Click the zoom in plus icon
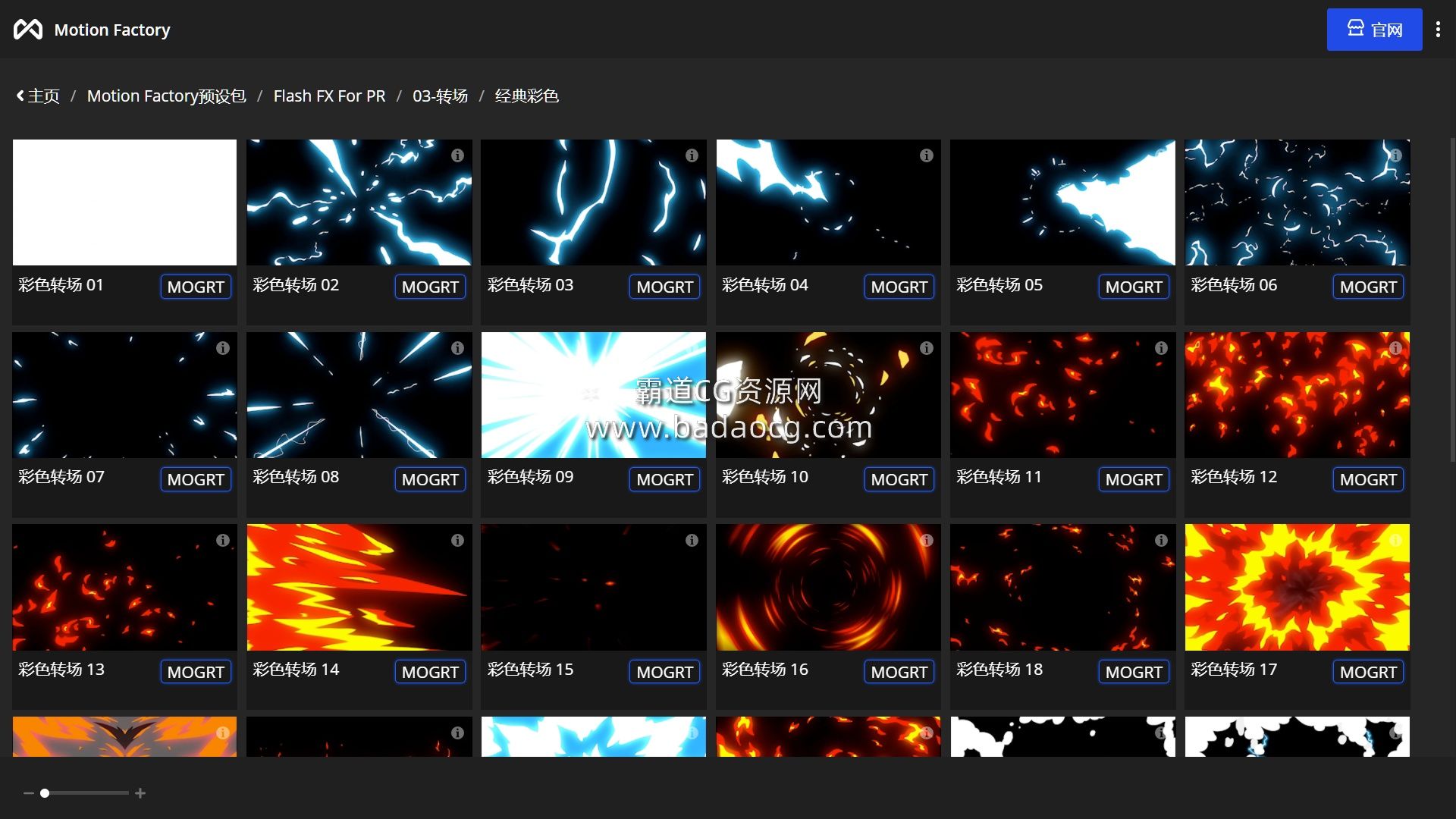 coord(140,793)
